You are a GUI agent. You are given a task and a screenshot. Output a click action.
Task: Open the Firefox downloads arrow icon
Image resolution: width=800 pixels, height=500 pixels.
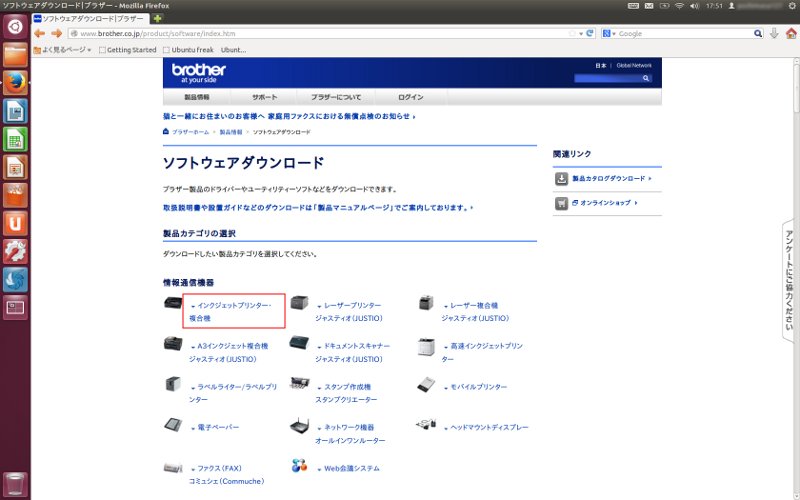[x=774, y=33]
